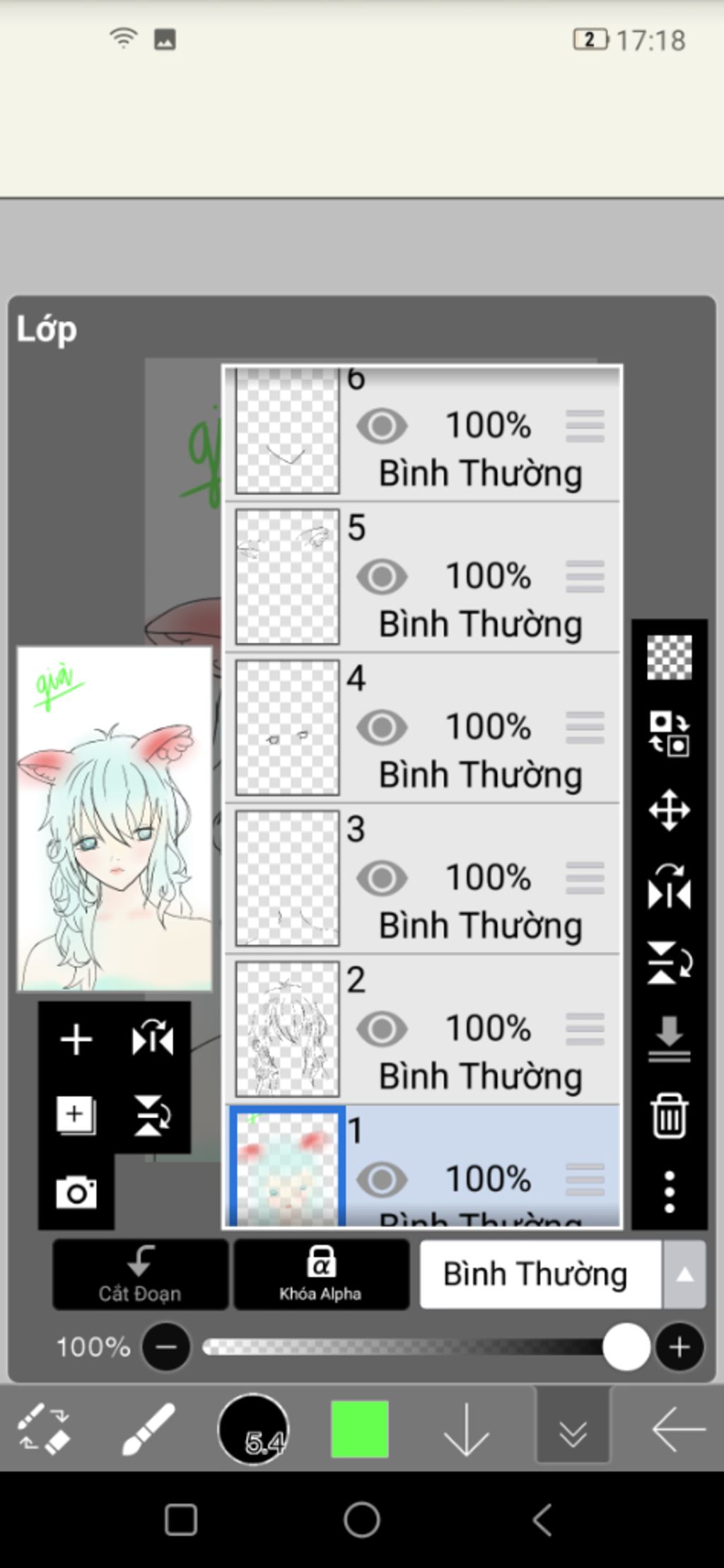Toggle visibility of layer 3
This screenshot has height=1568, width=724.
coord(382,878)
